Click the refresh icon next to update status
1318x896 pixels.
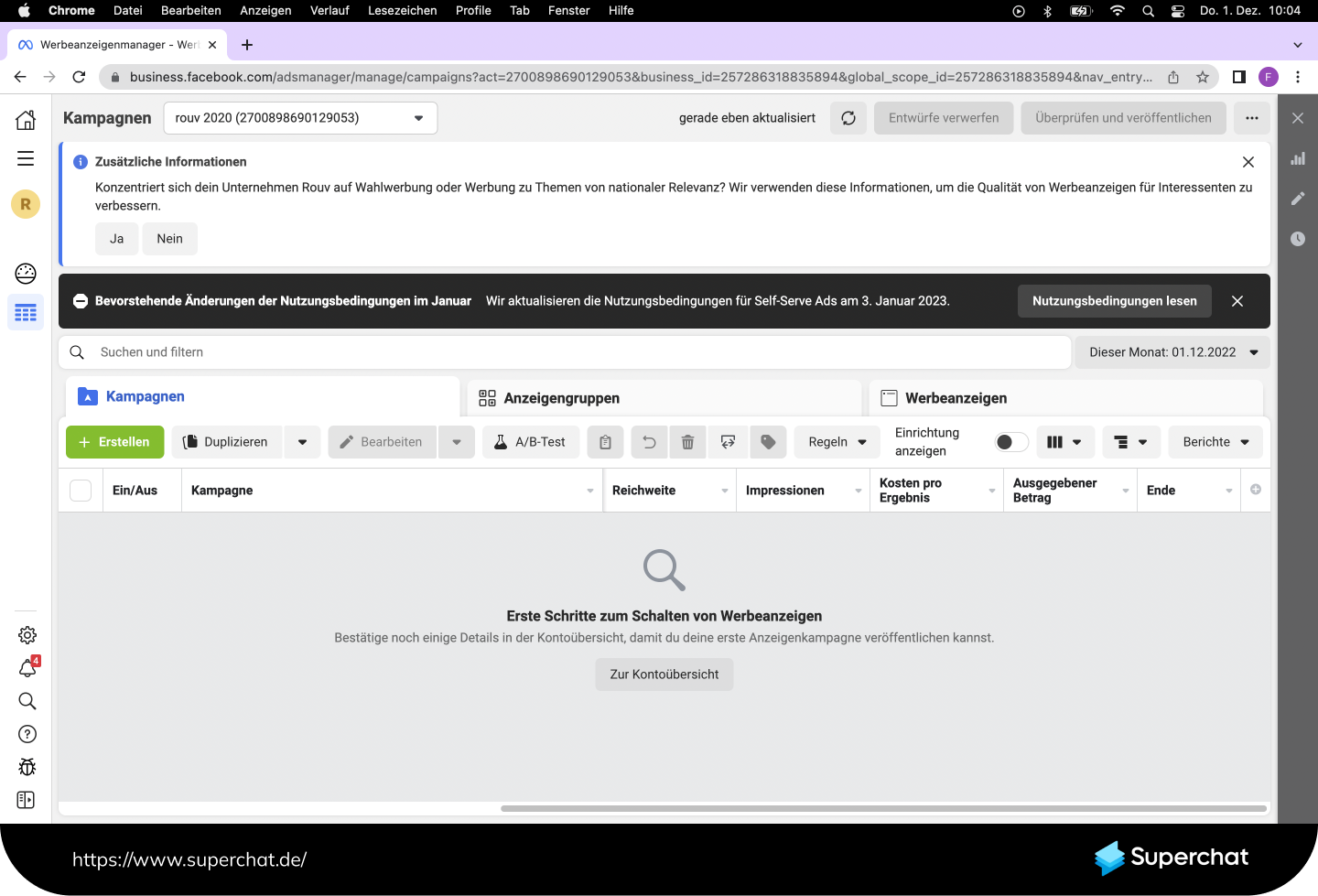[x=848, y=118]
